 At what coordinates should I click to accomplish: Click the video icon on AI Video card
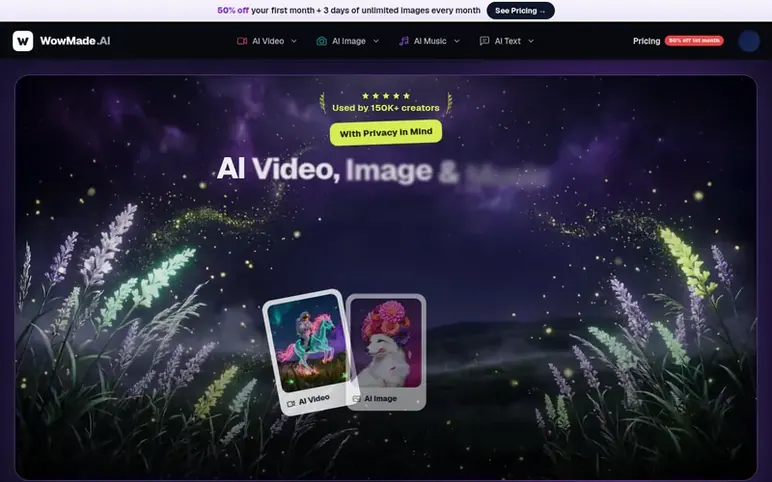pos(291,404)
